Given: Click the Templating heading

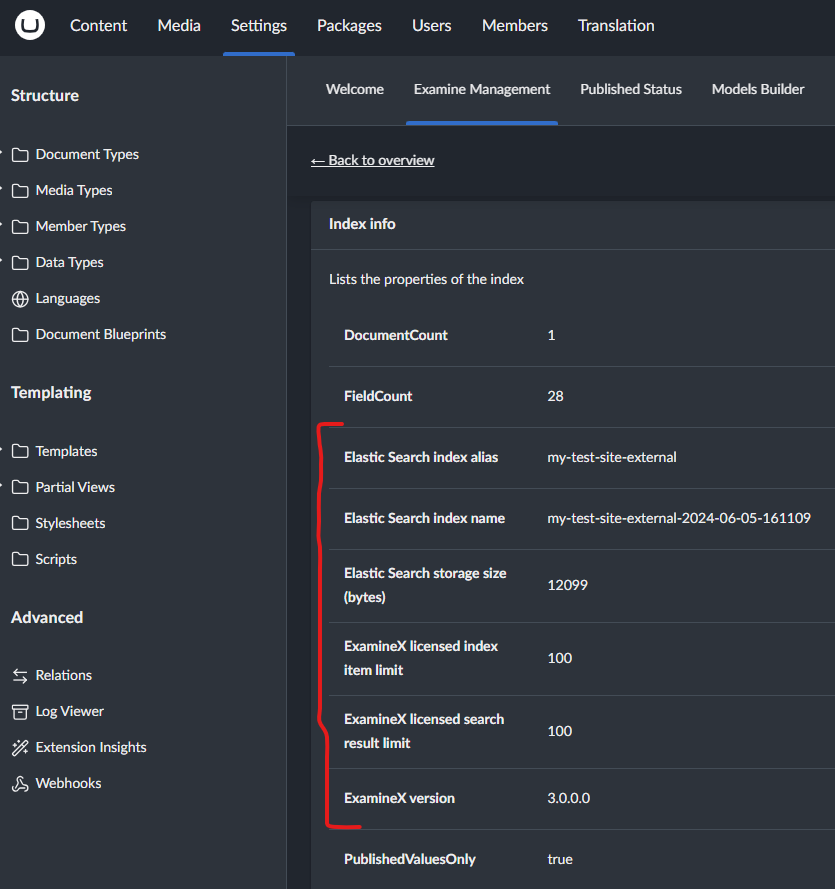Looking at the screenshot, I should click(51, 392).
